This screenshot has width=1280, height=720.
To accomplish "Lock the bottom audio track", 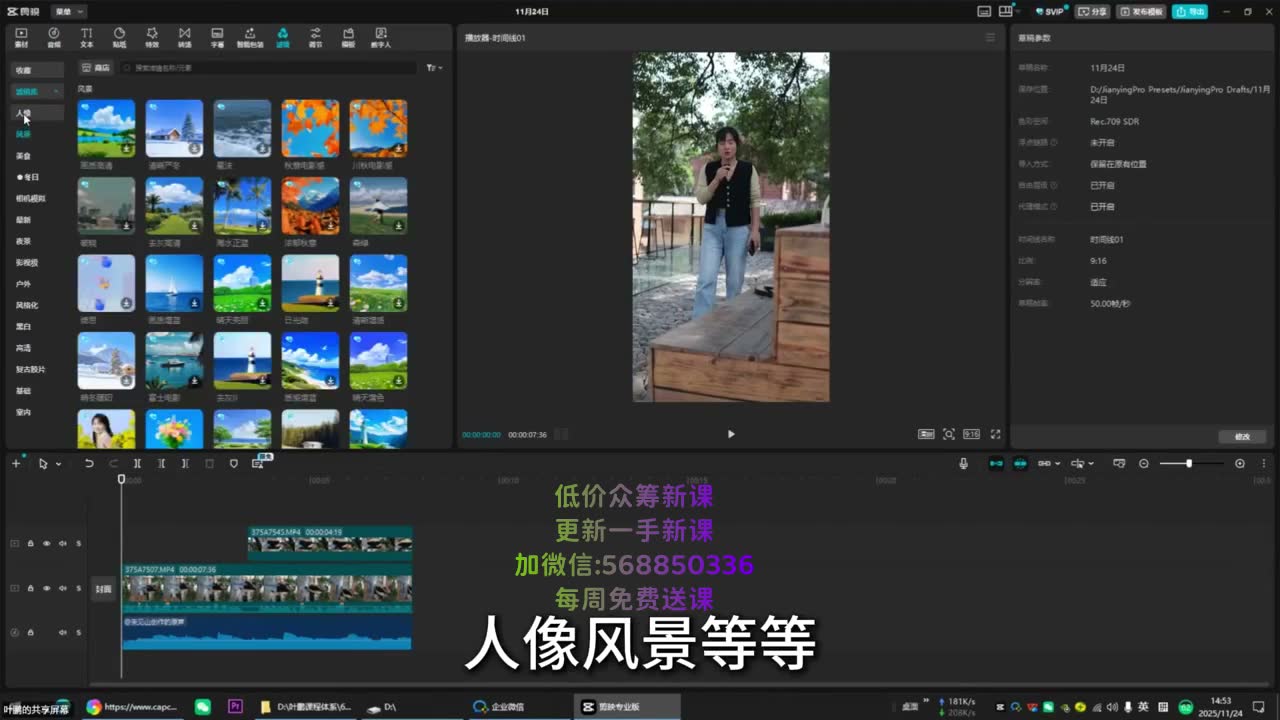I will click(31, 632).
